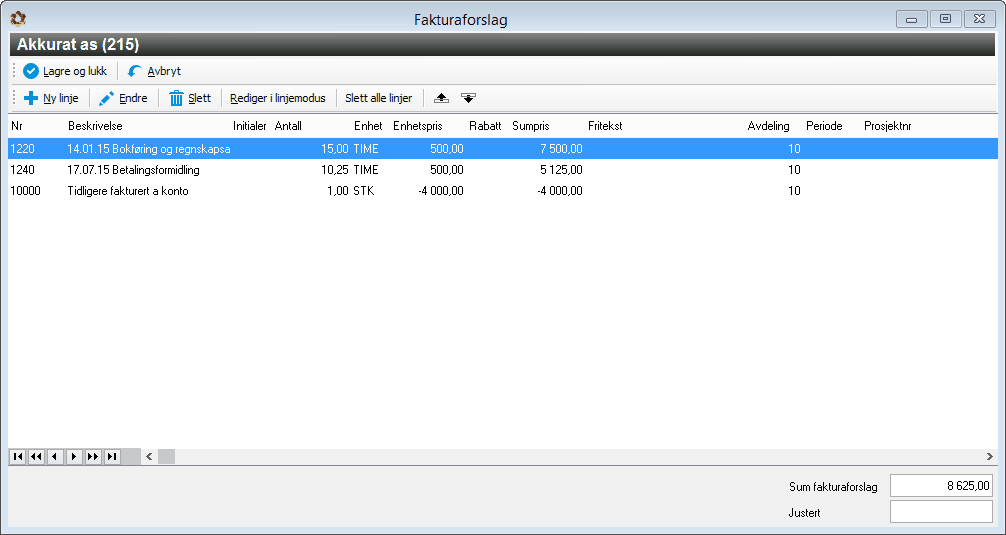1006x535 pixels.
Task: Click the Initialer column header
Action: click(250, 126)
